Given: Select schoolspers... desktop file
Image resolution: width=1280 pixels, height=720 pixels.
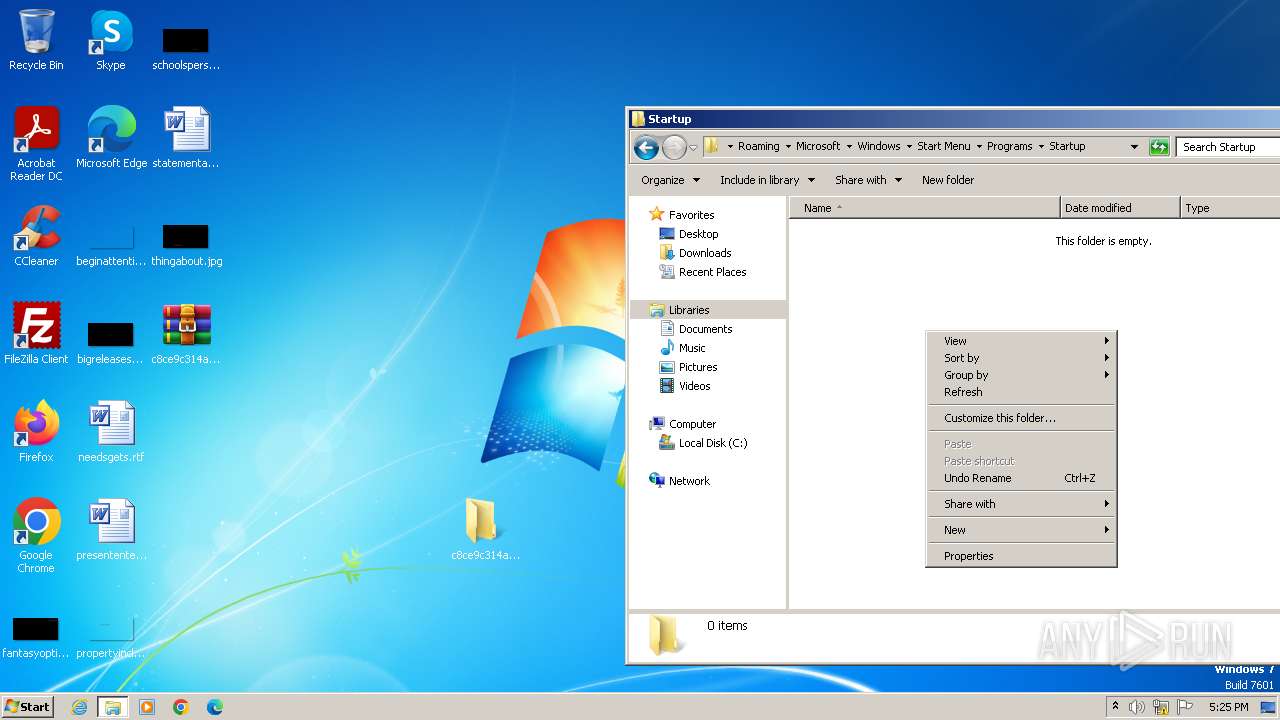Looking at the screenshot, I should coord(186,47).
